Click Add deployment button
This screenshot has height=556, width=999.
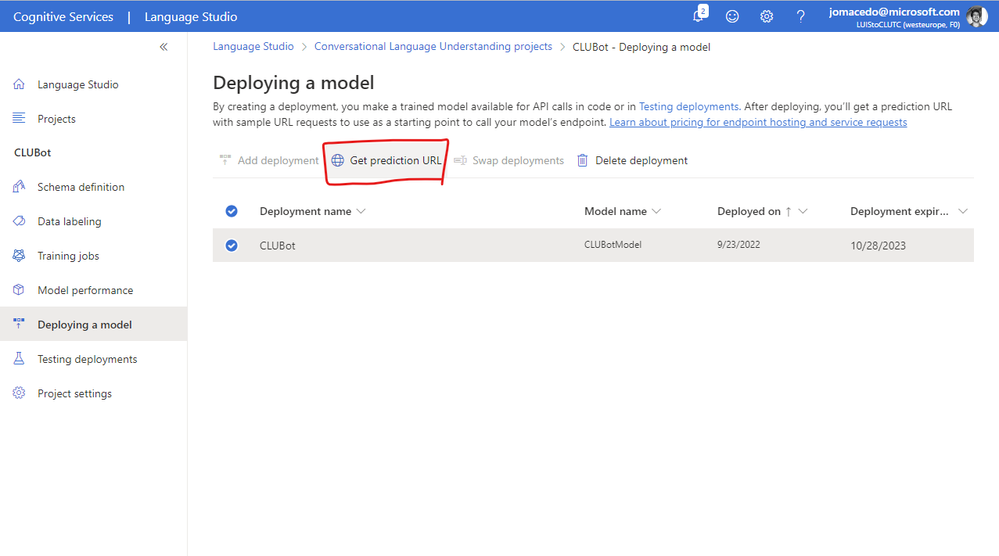pyautogui.click(x=268, y=160)
